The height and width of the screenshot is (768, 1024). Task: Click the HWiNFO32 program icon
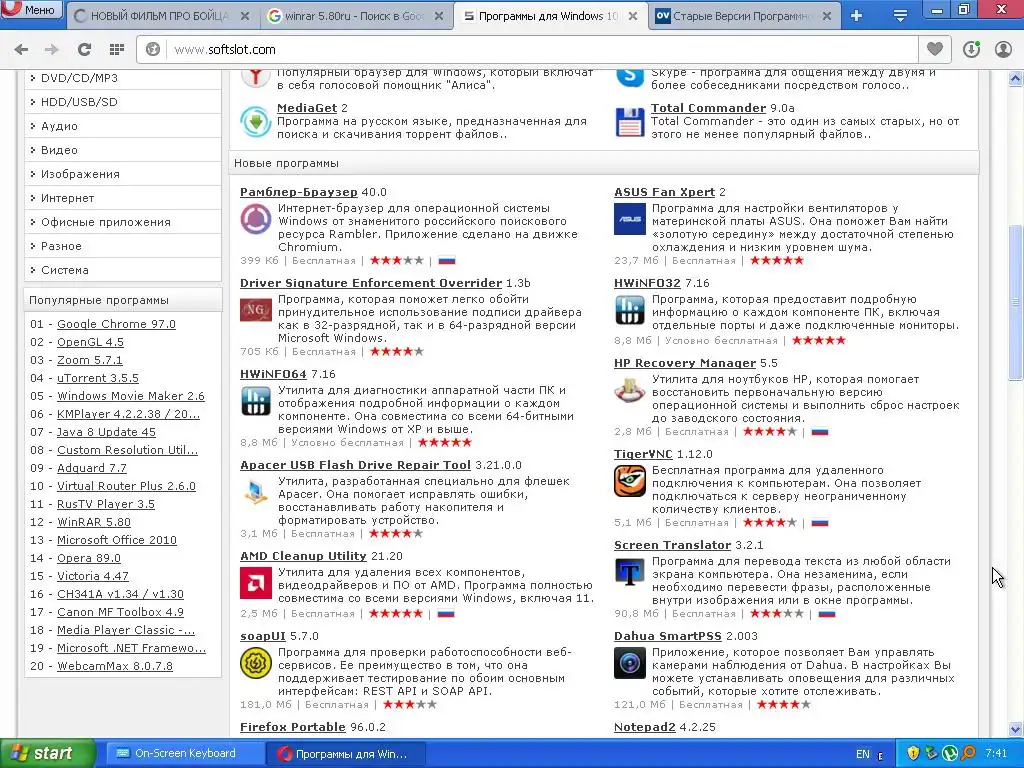(630, 310)
